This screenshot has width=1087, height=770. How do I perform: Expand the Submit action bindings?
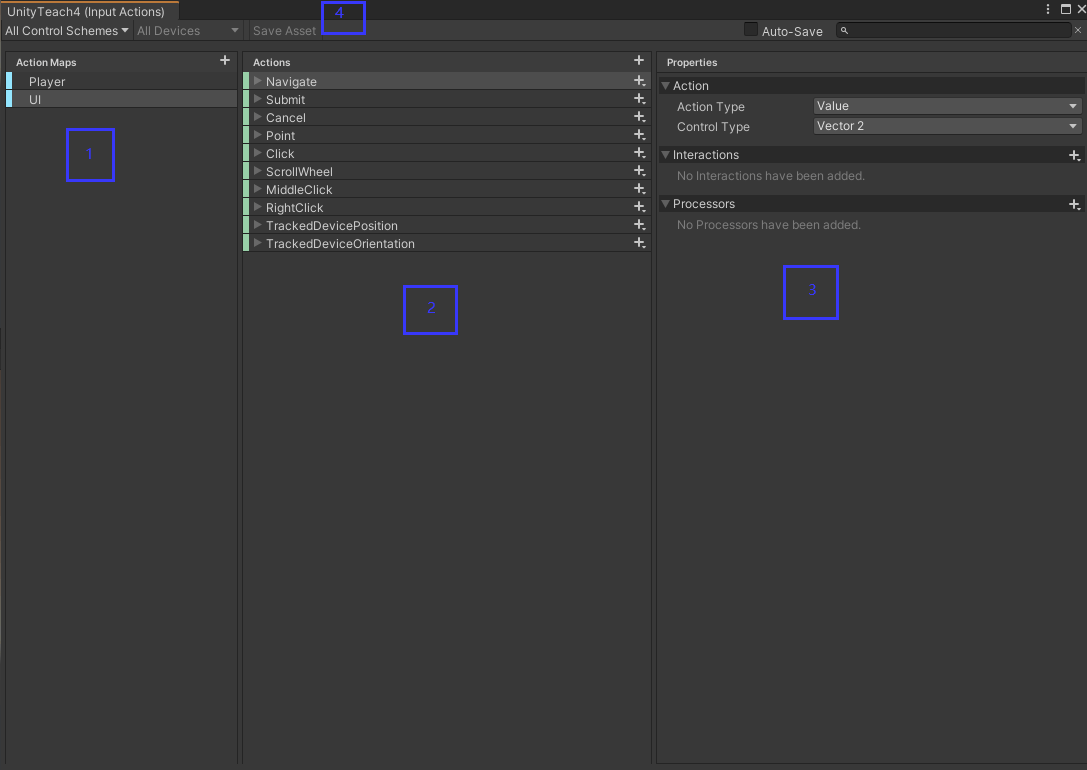click(257, 99)
